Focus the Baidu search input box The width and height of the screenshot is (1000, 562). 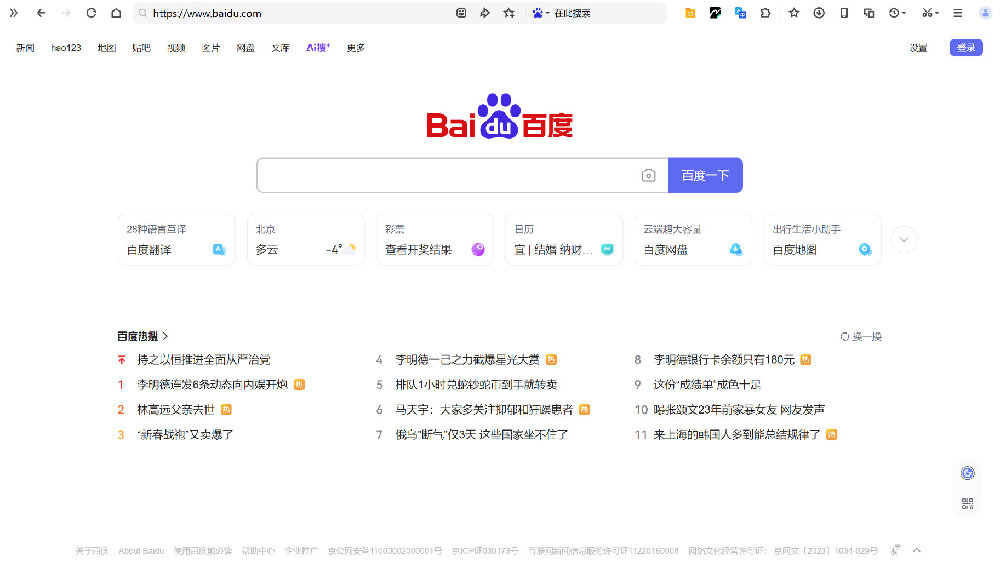tap(446, 175)
